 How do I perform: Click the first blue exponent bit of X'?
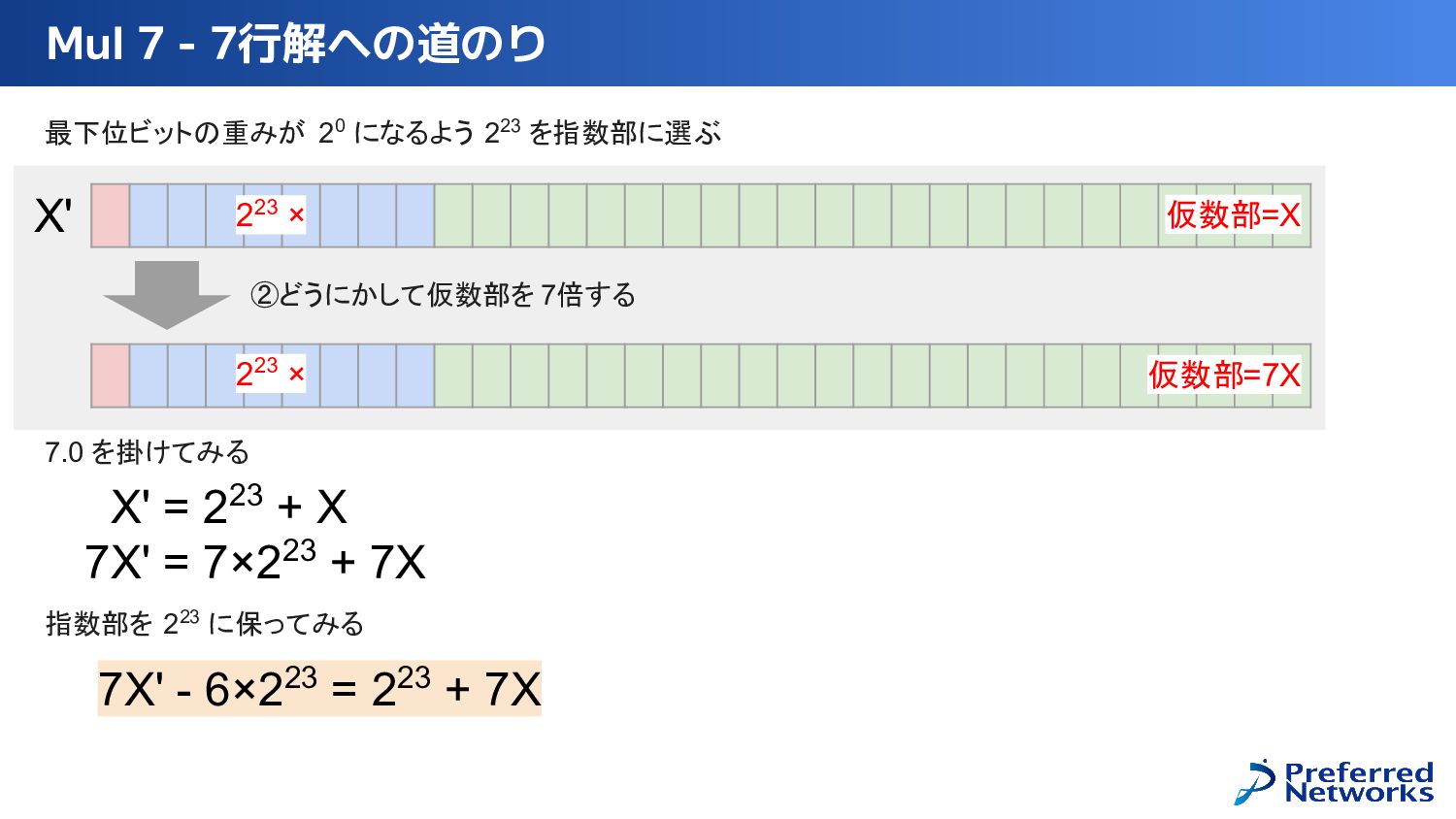(149, 215)
